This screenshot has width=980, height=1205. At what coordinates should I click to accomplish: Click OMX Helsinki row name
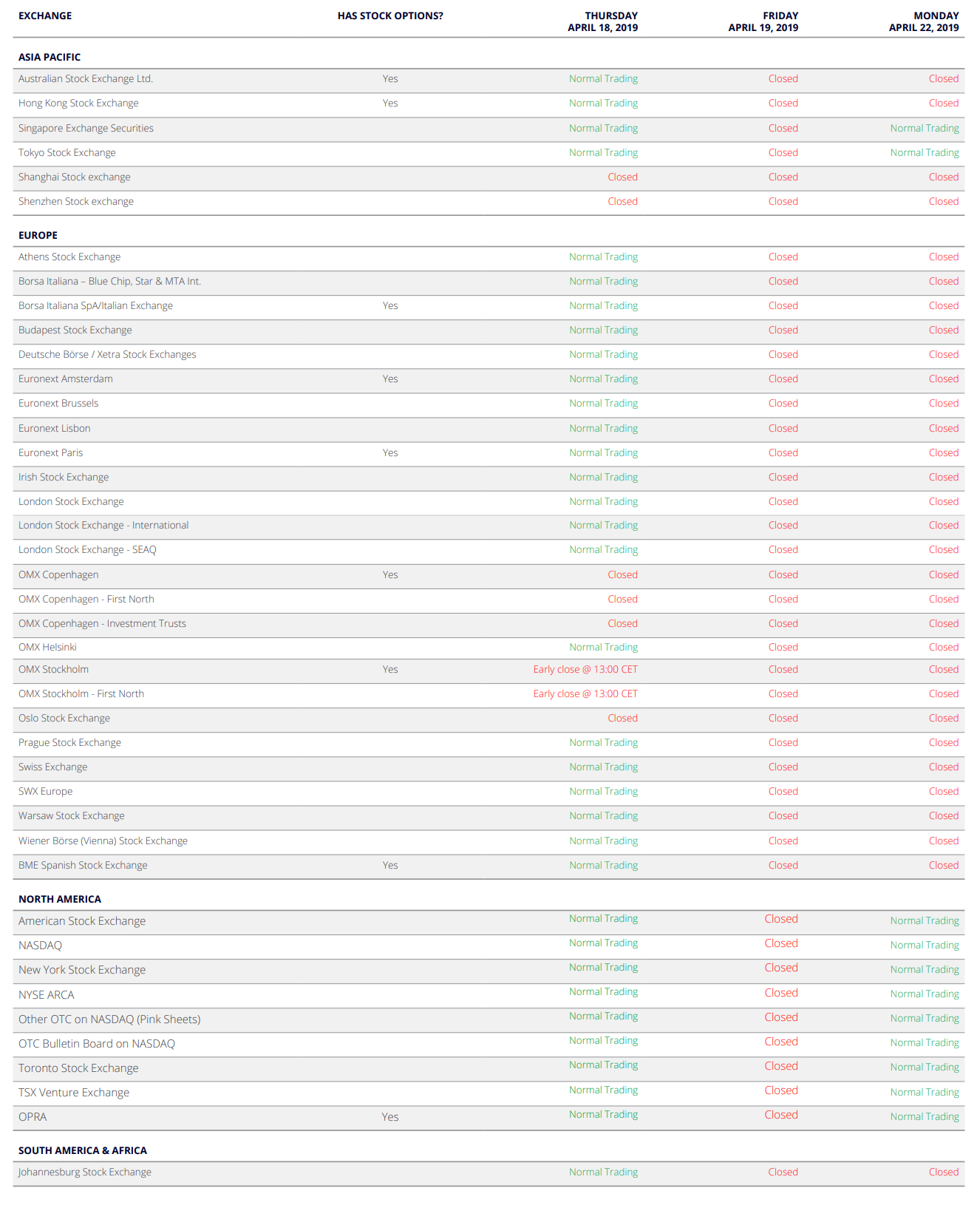click(47, 647)
